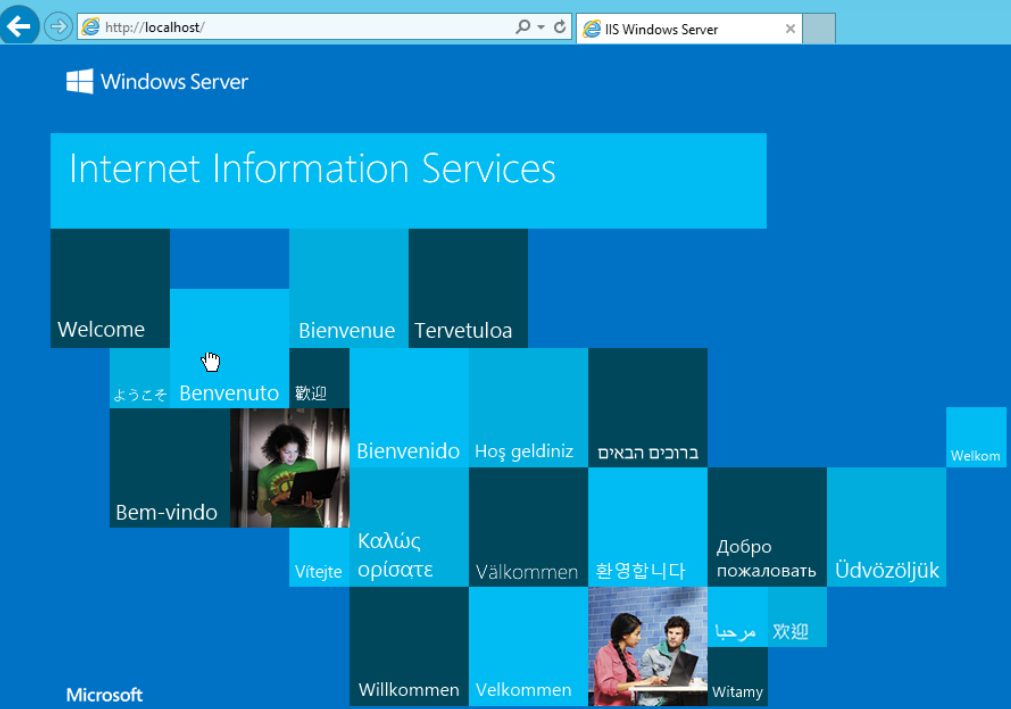The image size is (1011, 709).
Task: Click the Bienvenue tile
Action: point(349,288)
